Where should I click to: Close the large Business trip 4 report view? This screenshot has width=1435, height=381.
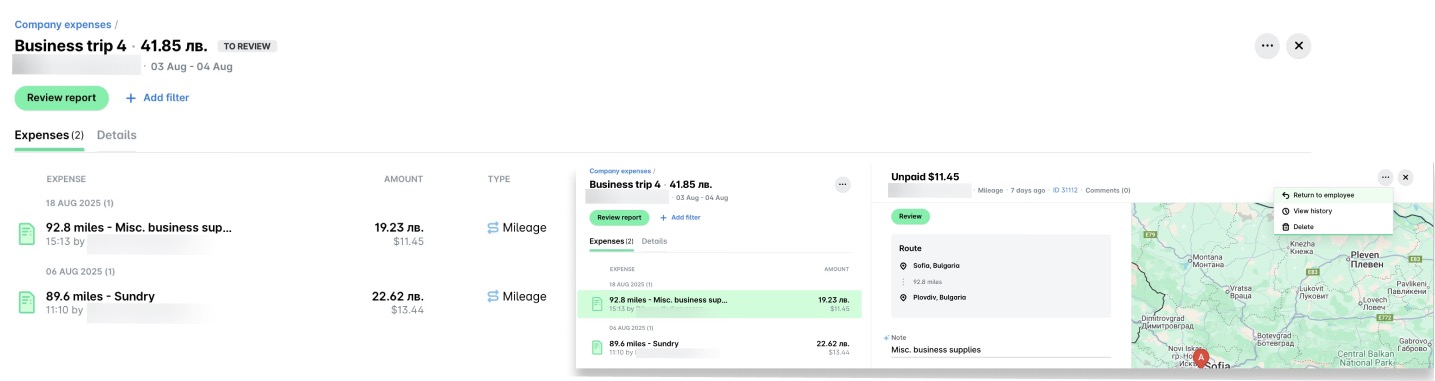[x=1298, y=46]
